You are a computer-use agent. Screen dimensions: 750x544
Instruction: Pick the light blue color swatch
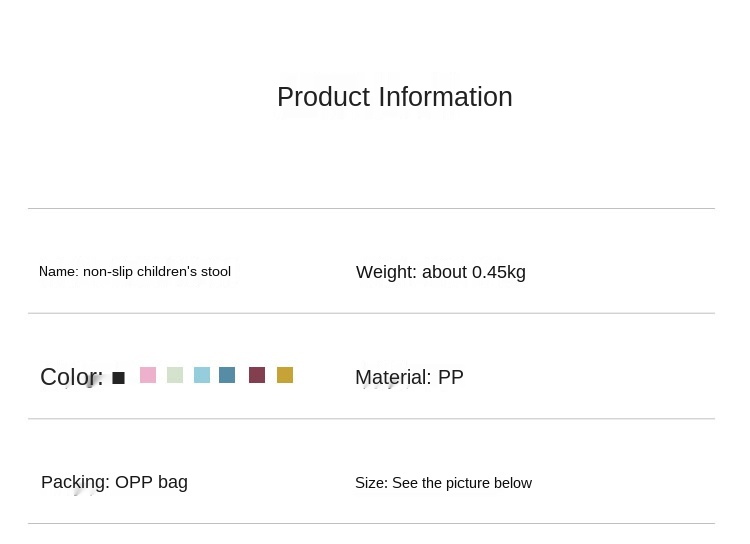pos(202,375)
